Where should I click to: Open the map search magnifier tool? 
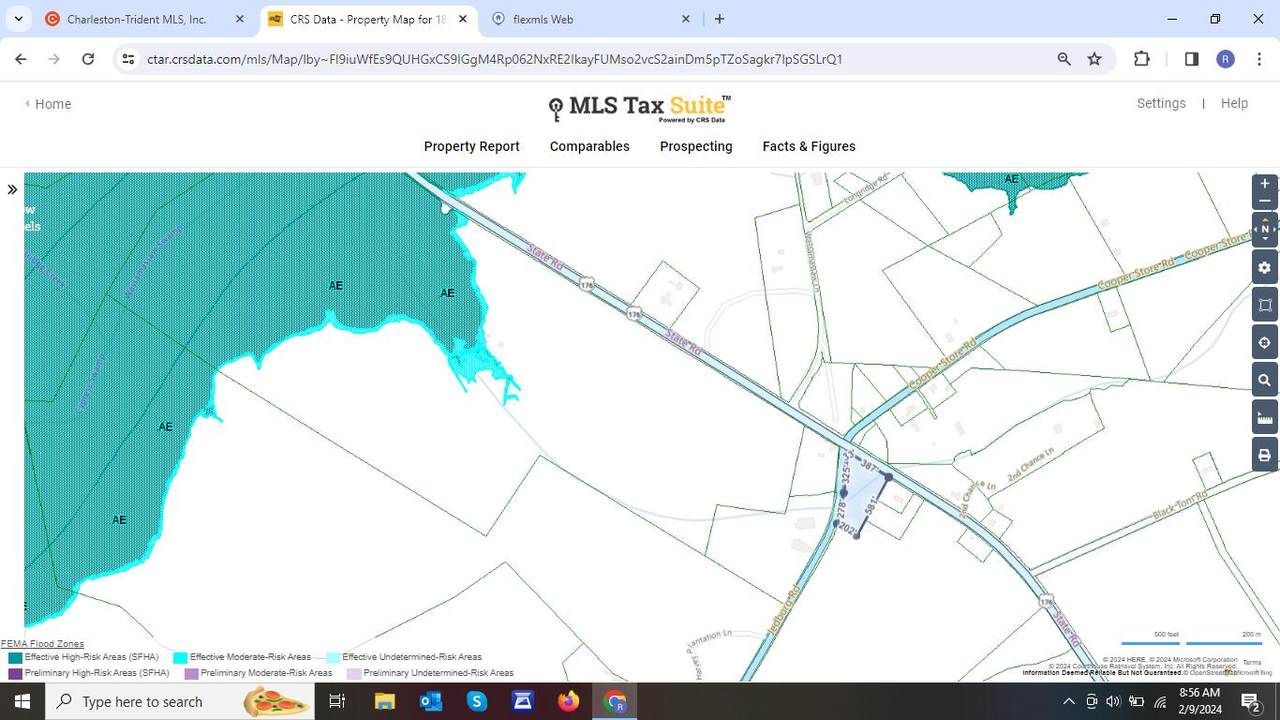coord(1265,381)
